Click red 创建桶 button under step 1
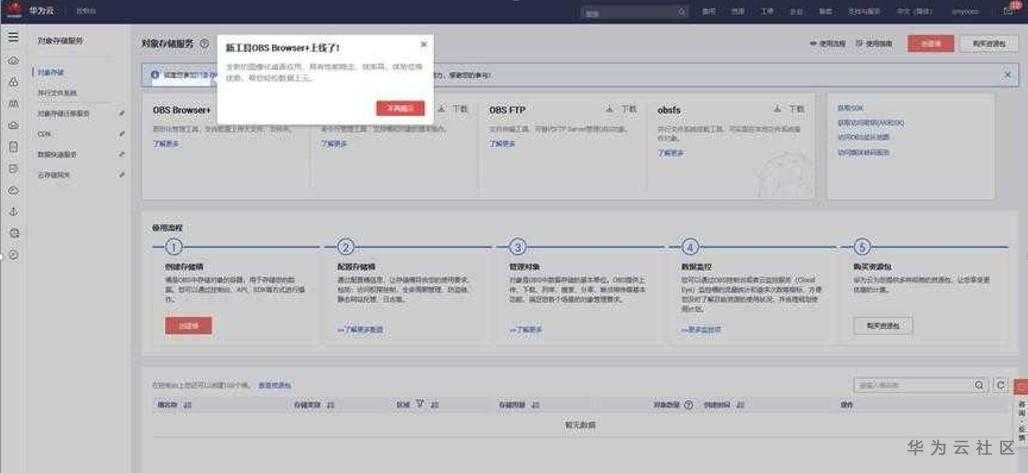This screenshot has width=1028, height=473. [x=188, y=325]
